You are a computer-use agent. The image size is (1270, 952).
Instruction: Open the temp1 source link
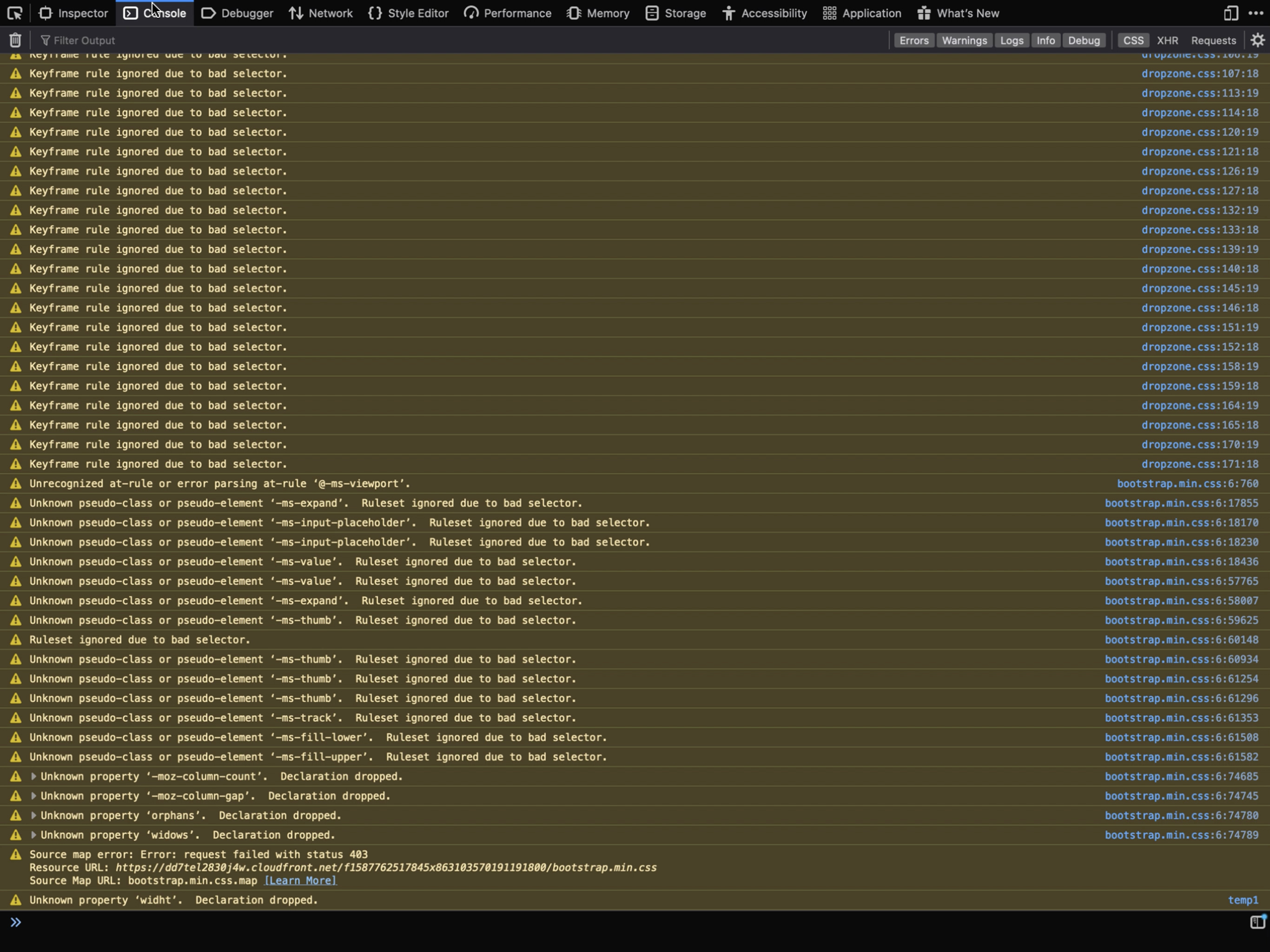(1243, 900)
